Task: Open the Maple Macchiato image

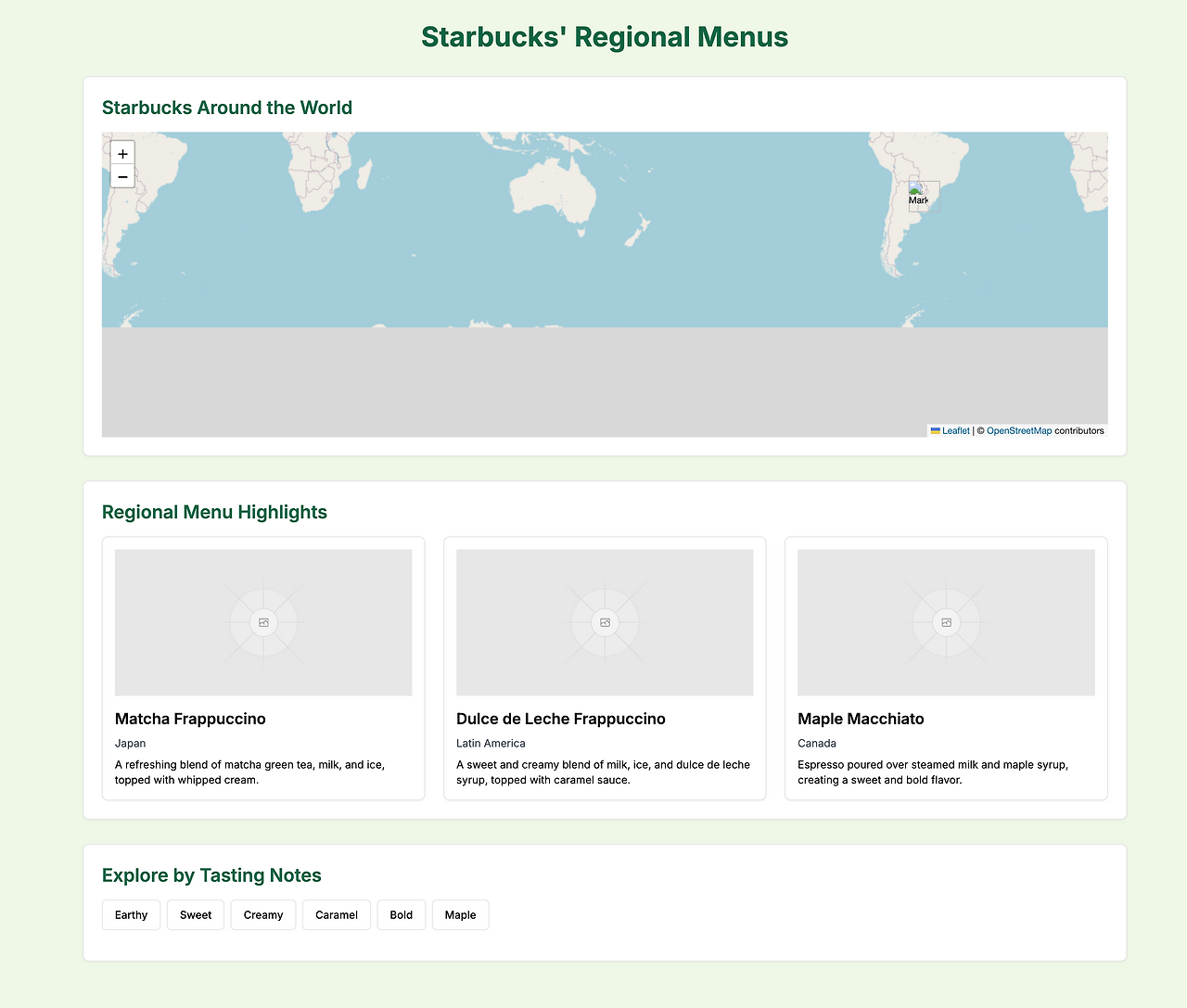Action: pos(946,622)
